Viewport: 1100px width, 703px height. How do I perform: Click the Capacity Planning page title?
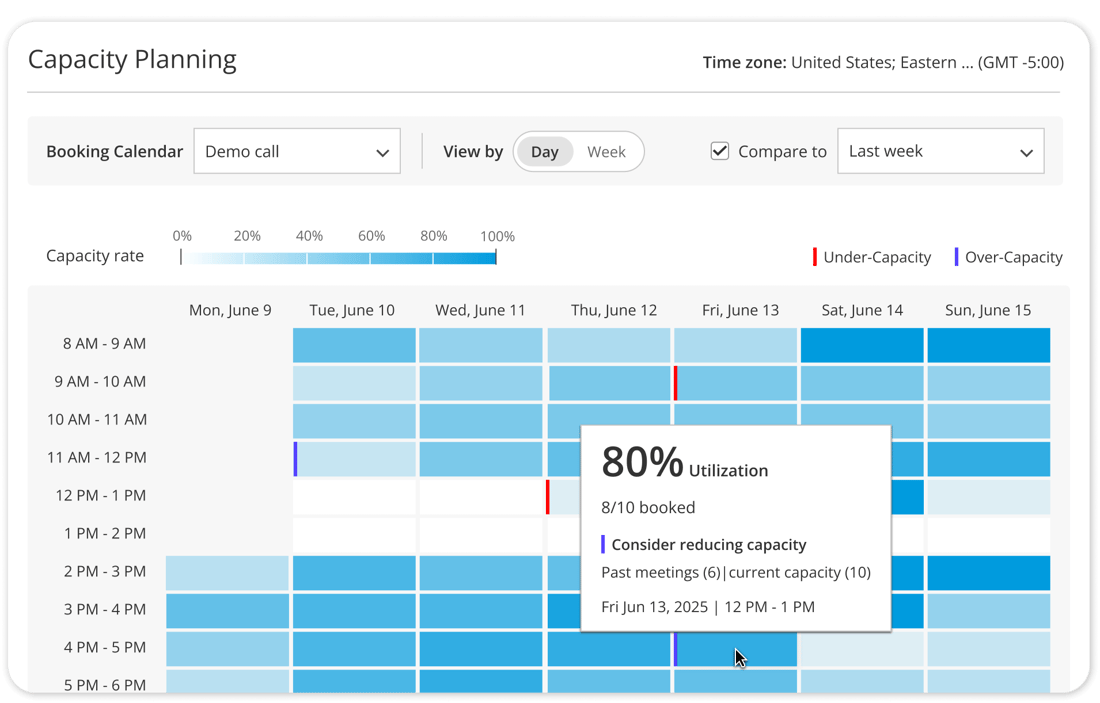click(131, 60)
